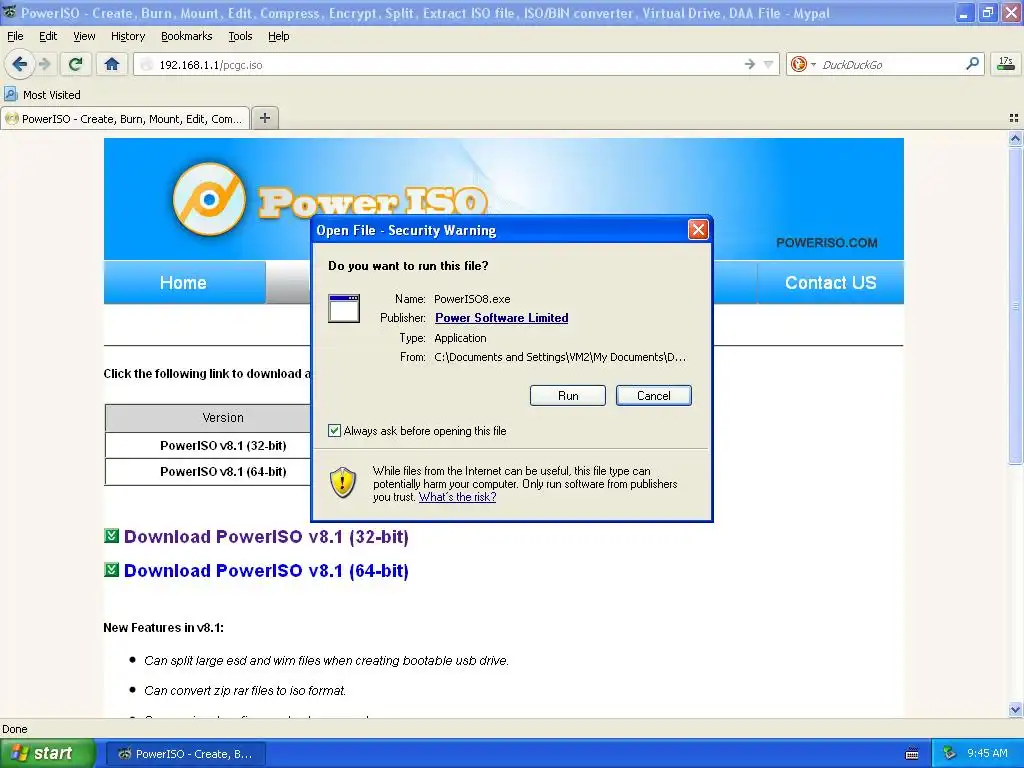The height and width of the screenshot is (768, 1024).
Task: Click the PowerISO disc logo
Action: [x=209, y=199]
